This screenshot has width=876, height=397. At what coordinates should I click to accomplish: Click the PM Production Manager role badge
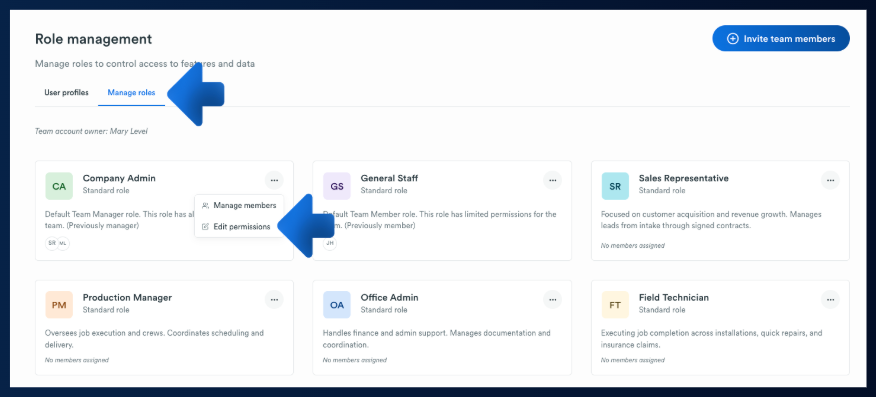[59, 305]
